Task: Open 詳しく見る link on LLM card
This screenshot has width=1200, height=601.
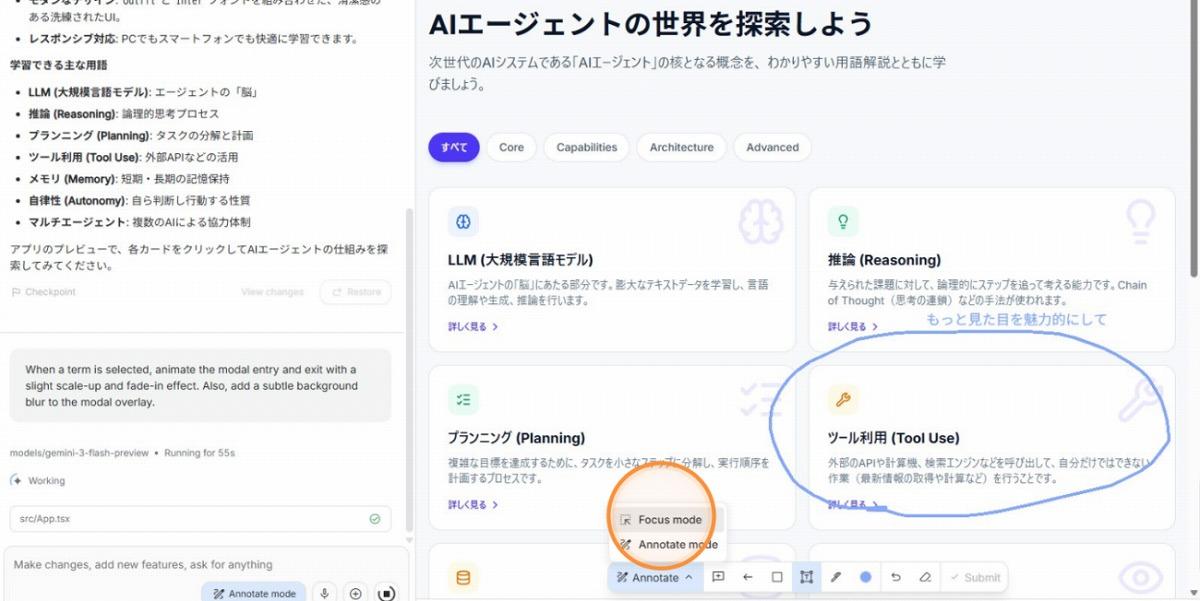Action: tap(473, 326)
